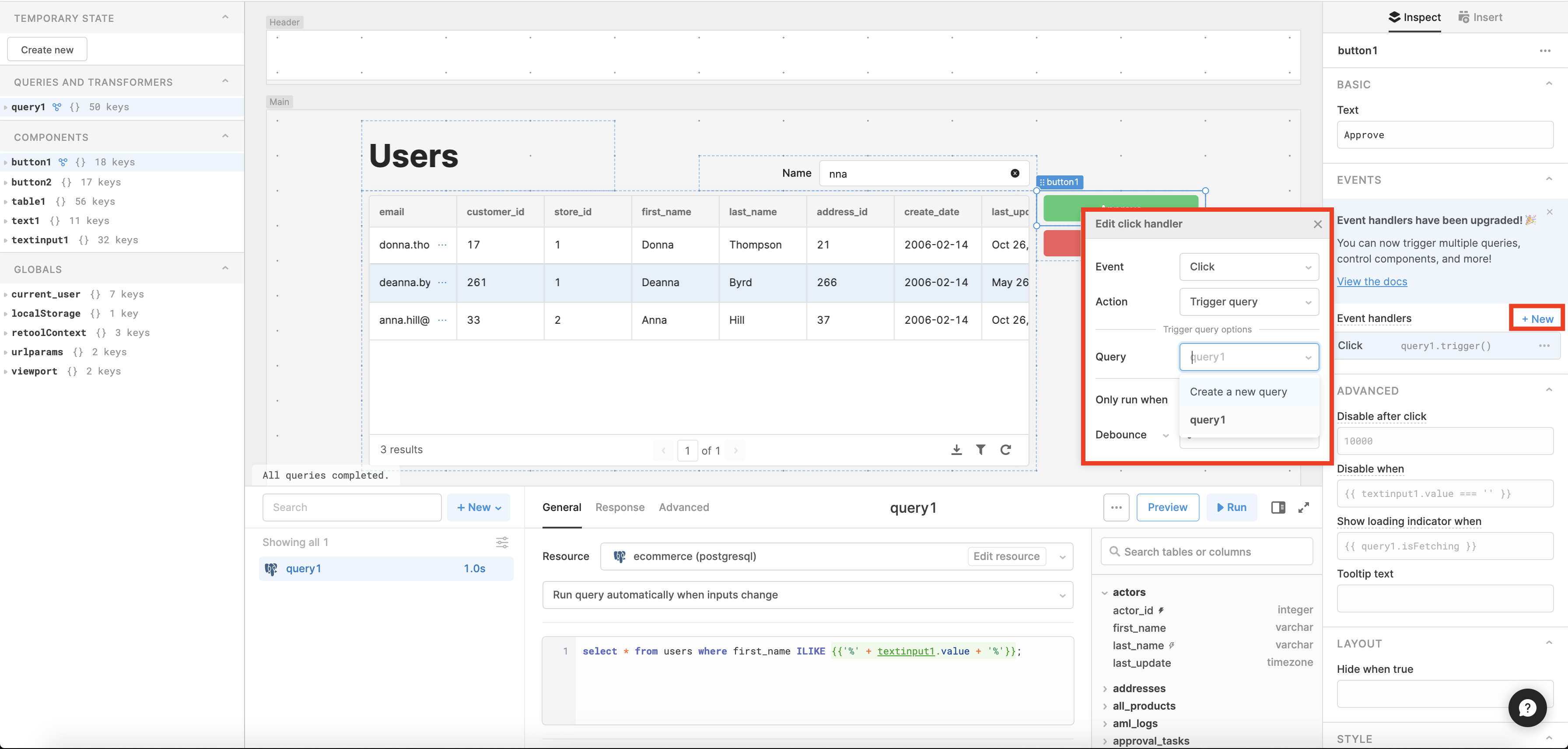Collapse the Advanced section in inspector
Image resolution: width=1568 pixels, height=749 pixels.
[x=1548, y=390]
